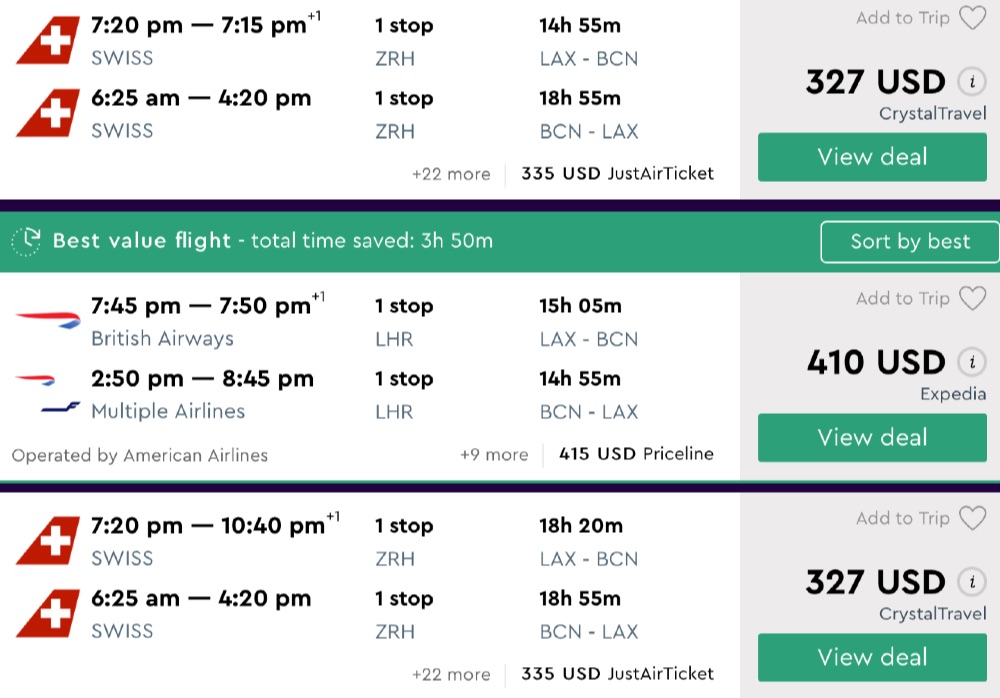This screenshot has height=698, width=1000.
Task: Open 335 USD JustAirTicket offer in top card
Action: [x=617, y=174]
